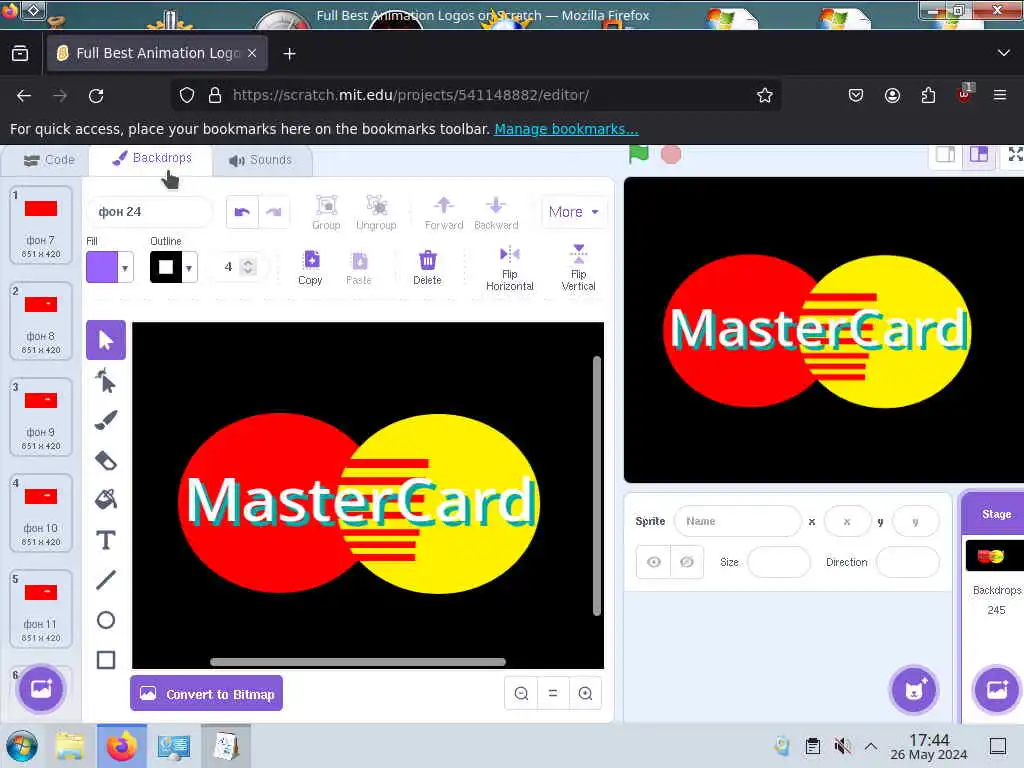Open the Manage bookmarks link
The image size is (1024, 768).
[x=566, y=129]
